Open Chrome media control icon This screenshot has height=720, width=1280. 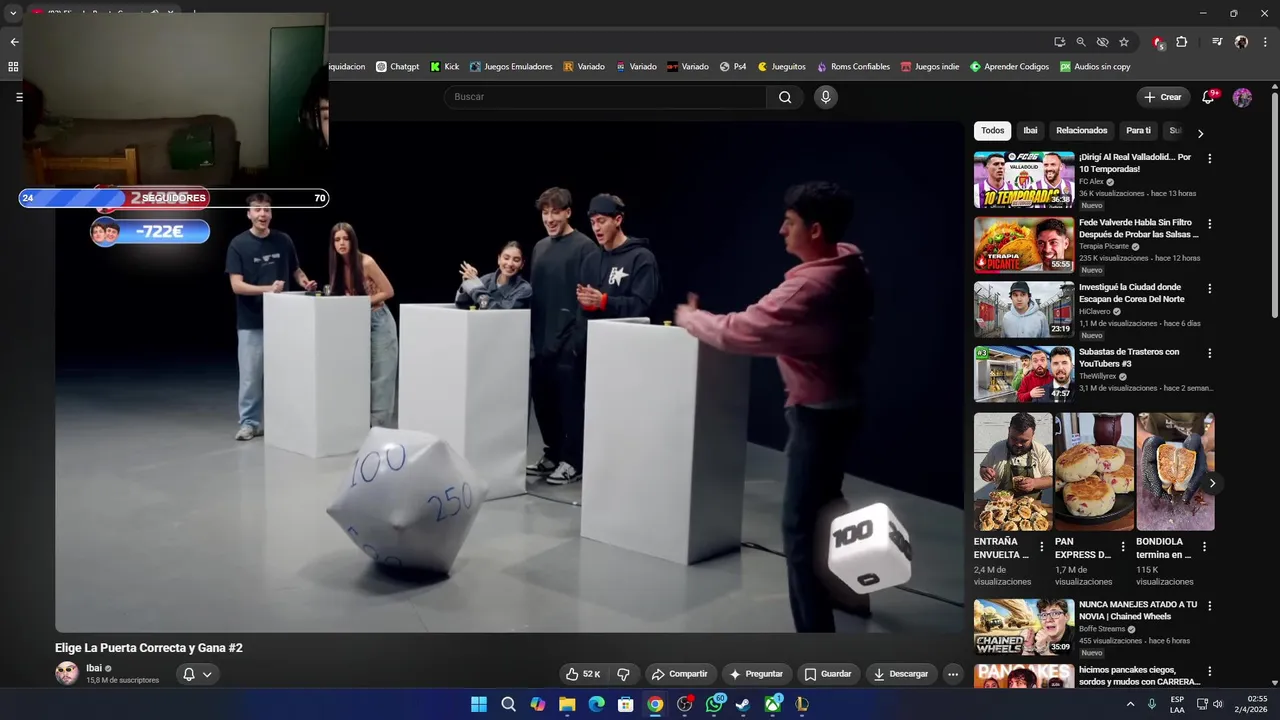click(1217, 42)
